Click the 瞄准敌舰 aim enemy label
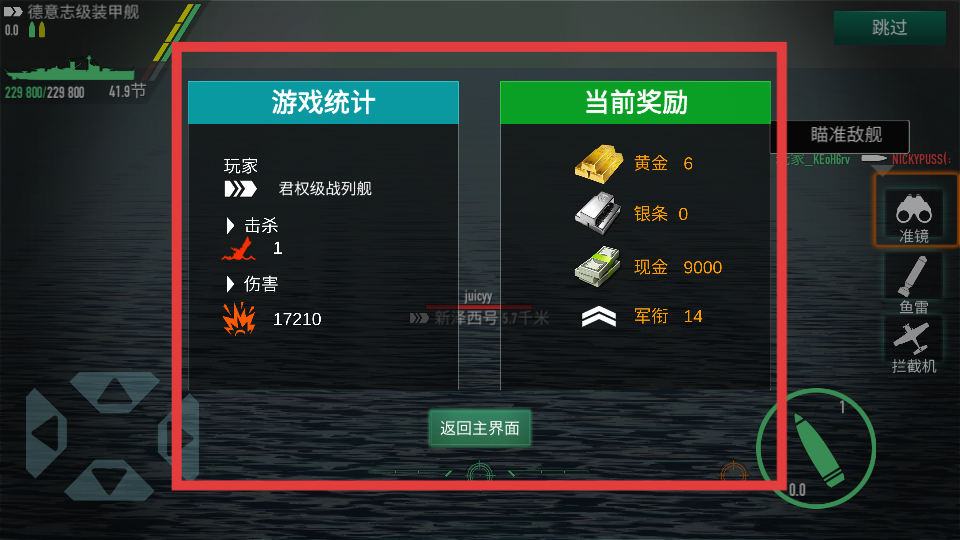This screenshot has width=960, height=540. click(846, 135)
